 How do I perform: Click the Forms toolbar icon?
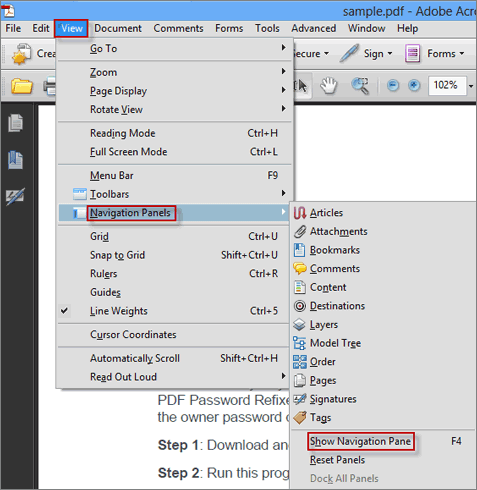pyautogui.click(x=412, y=53)
